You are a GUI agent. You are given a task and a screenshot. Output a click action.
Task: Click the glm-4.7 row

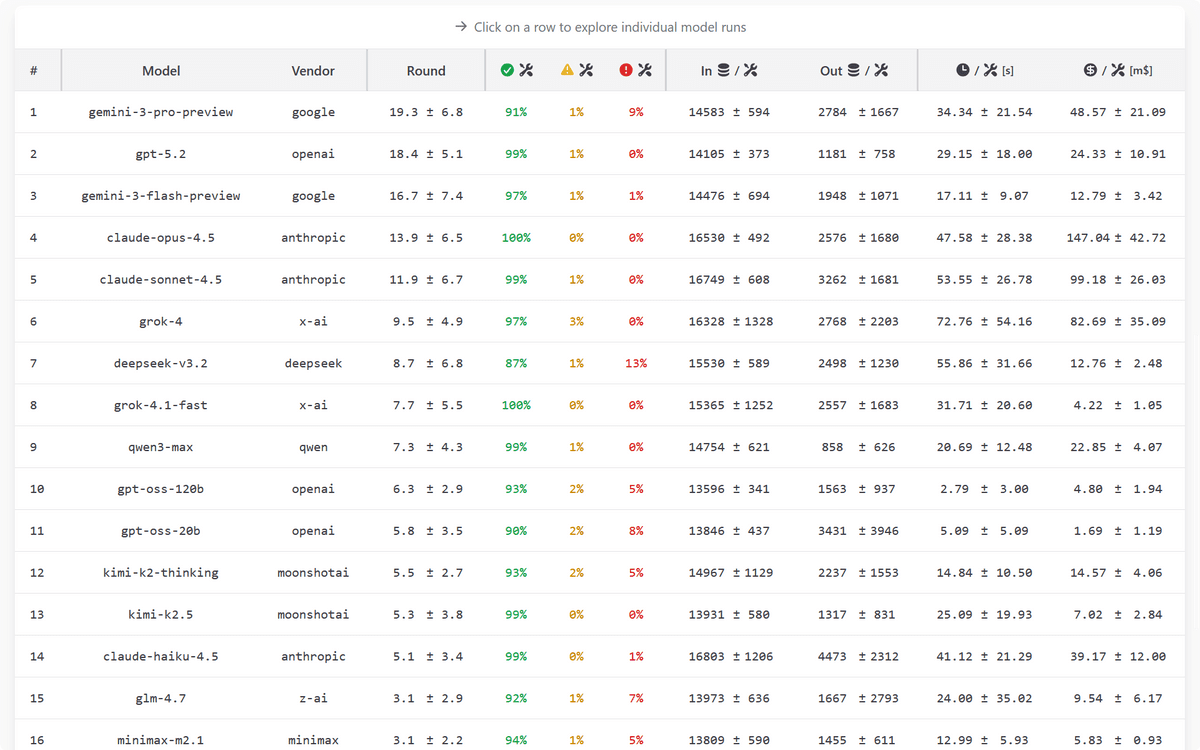coord(161,698)
